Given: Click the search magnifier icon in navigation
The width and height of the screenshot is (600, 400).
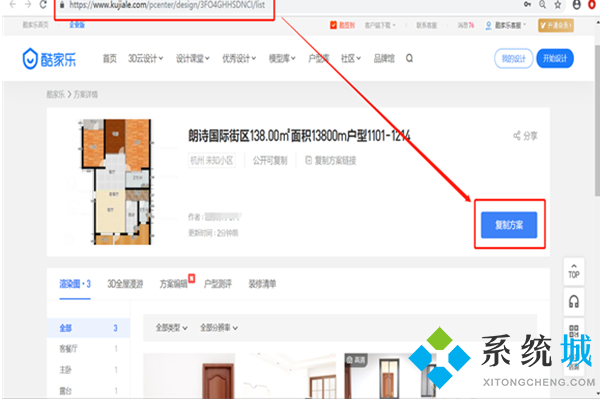Looking at the screenshot, I should click(x=409, y=58).
